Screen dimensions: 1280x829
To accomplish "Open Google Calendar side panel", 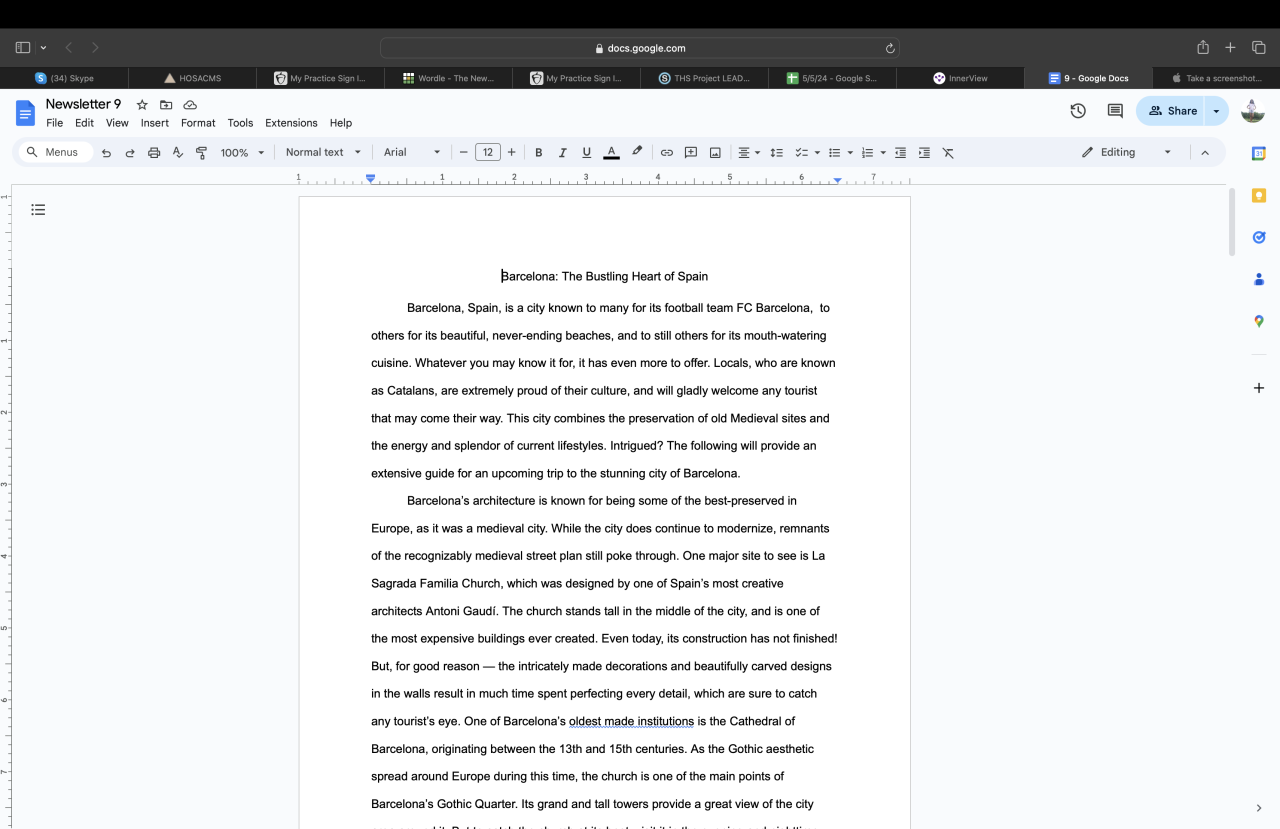I will tap(1259, 153).
